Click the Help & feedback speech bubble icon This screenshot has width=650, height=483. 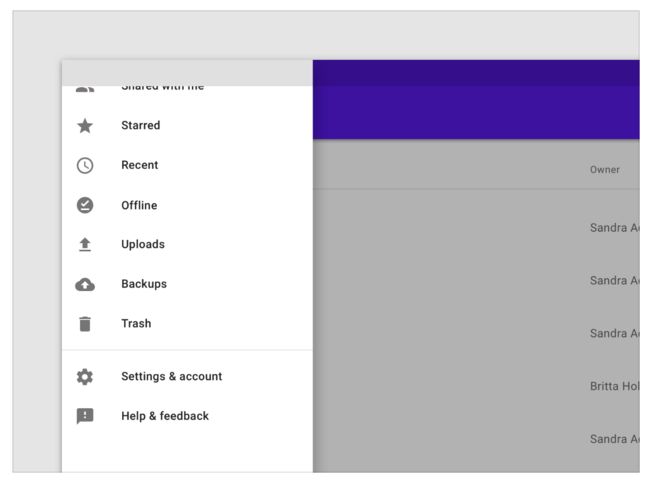tap(85, 416)
